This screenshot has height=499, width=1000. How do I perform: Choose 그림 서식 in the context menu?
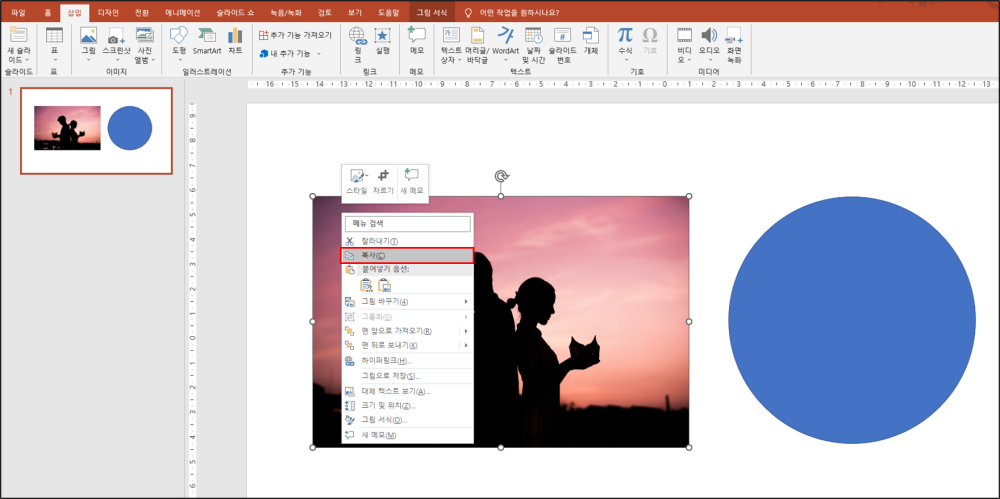coord(408,420)
